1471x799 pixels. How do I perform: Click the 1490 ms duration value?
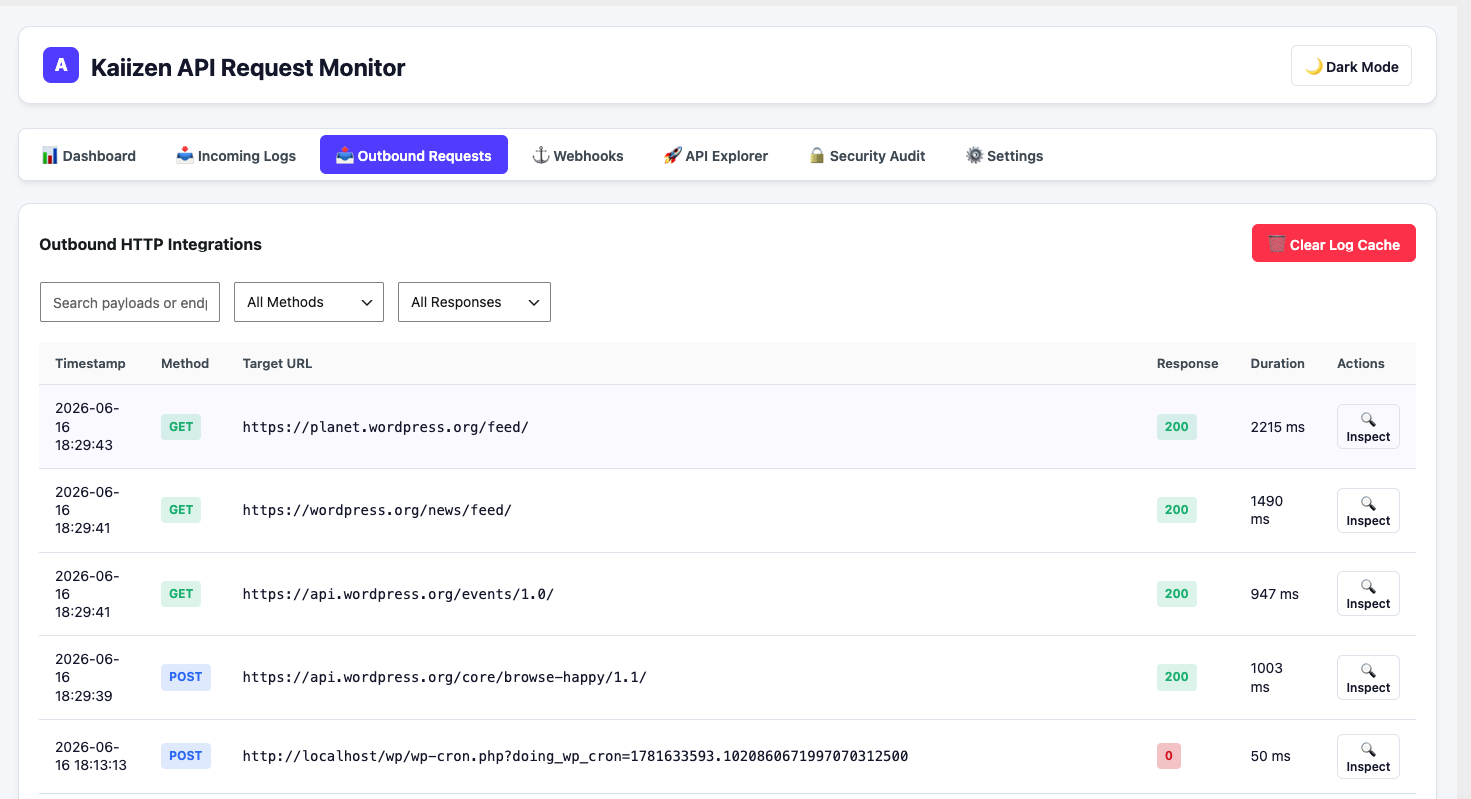1268,510
